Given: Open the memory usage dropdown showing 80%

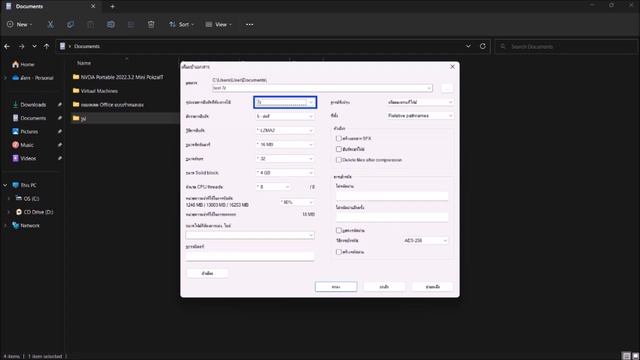Looking at the screenshot, I should 297,202.
